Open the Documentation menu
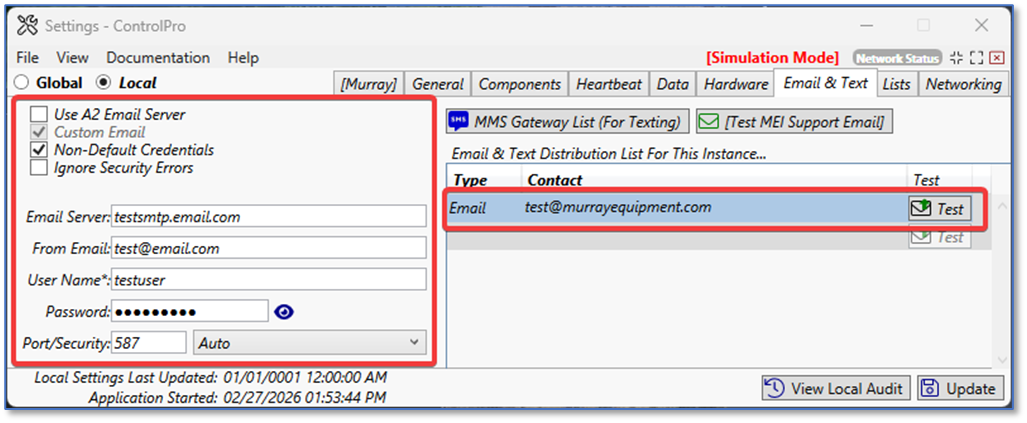The image size is (1027, 423). [x=158, y=58]
